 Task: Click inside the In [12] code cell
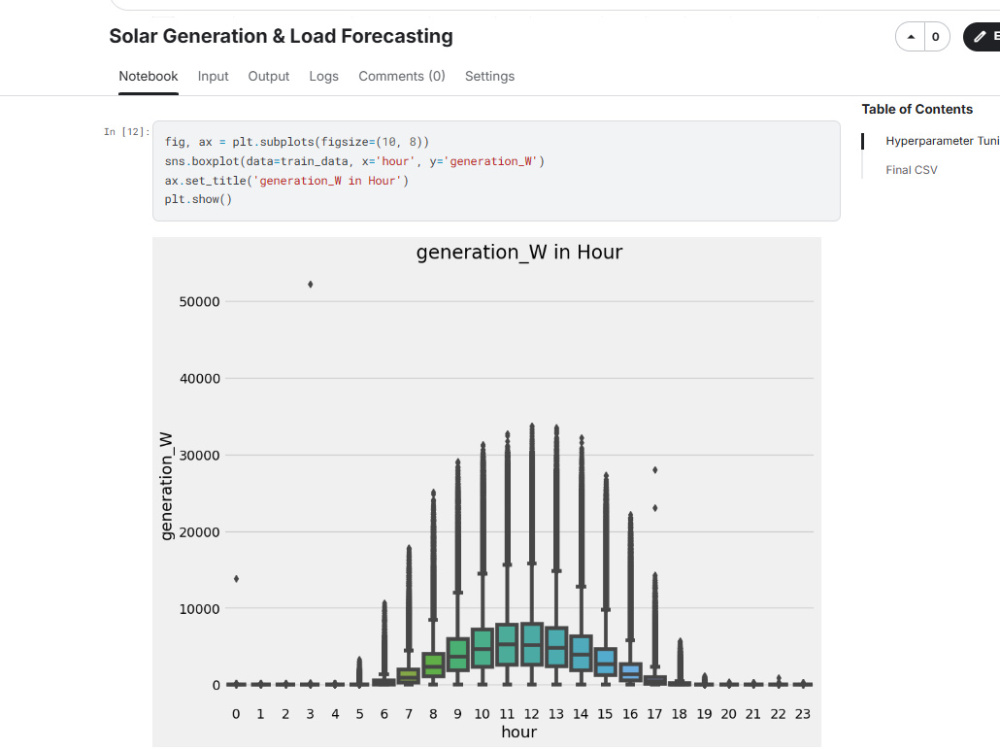tap(496, 171)
